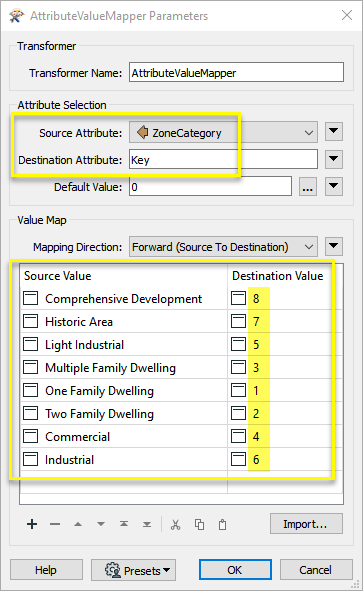Toggle box beside destination value 6

tap(238, 459)
